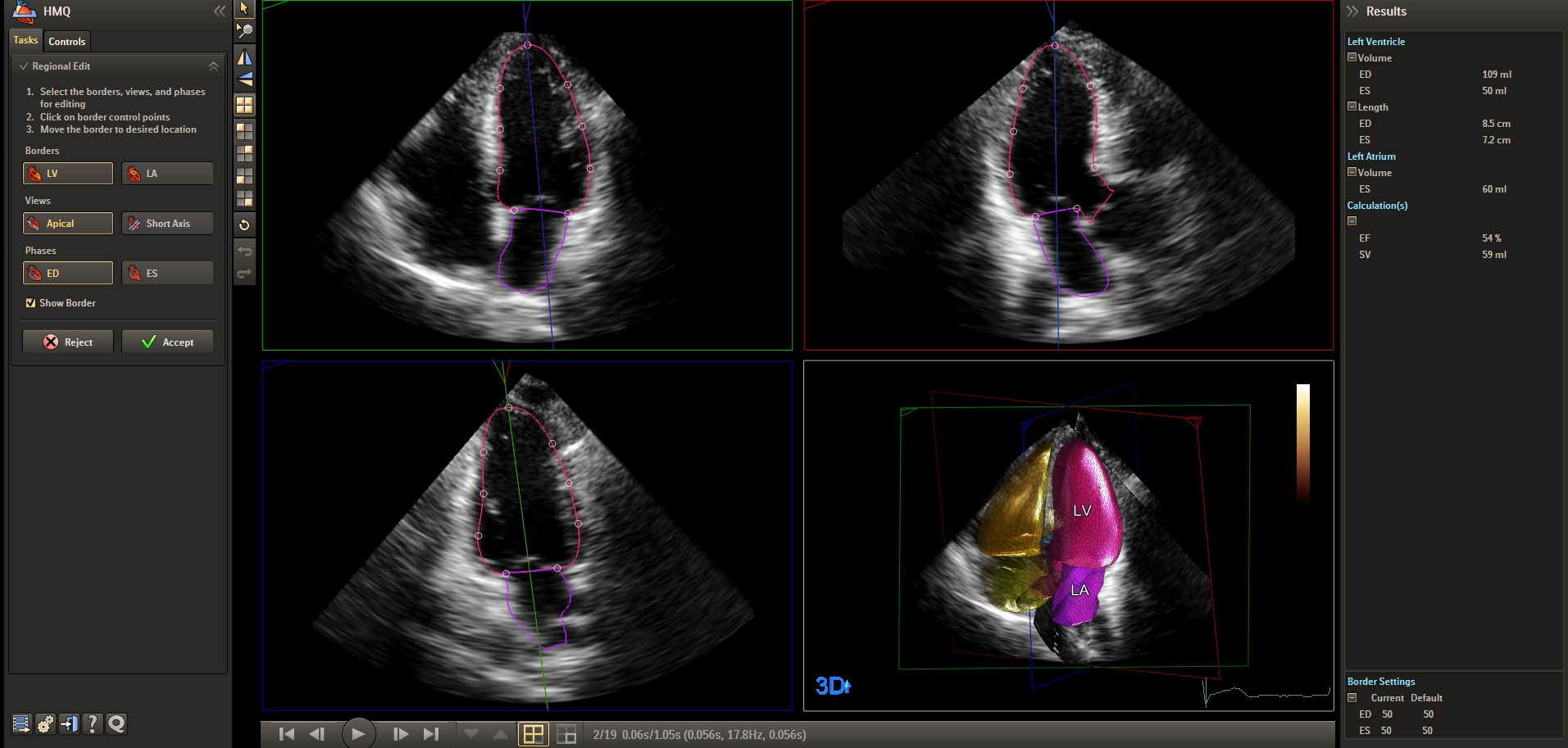Switch to the Controls tab
The image size is (1568, 748).
66,42
